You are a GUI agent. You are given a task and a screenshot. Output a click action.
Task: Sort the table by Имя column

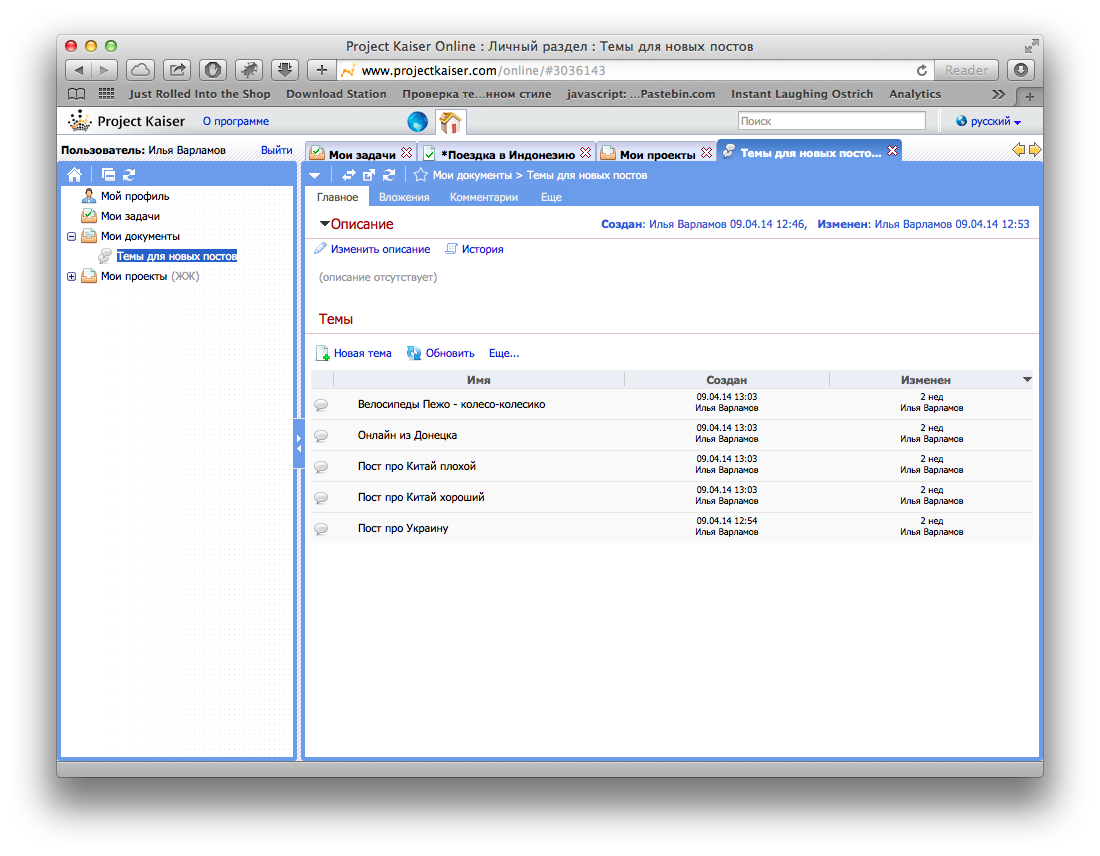(x=478, y=380)
